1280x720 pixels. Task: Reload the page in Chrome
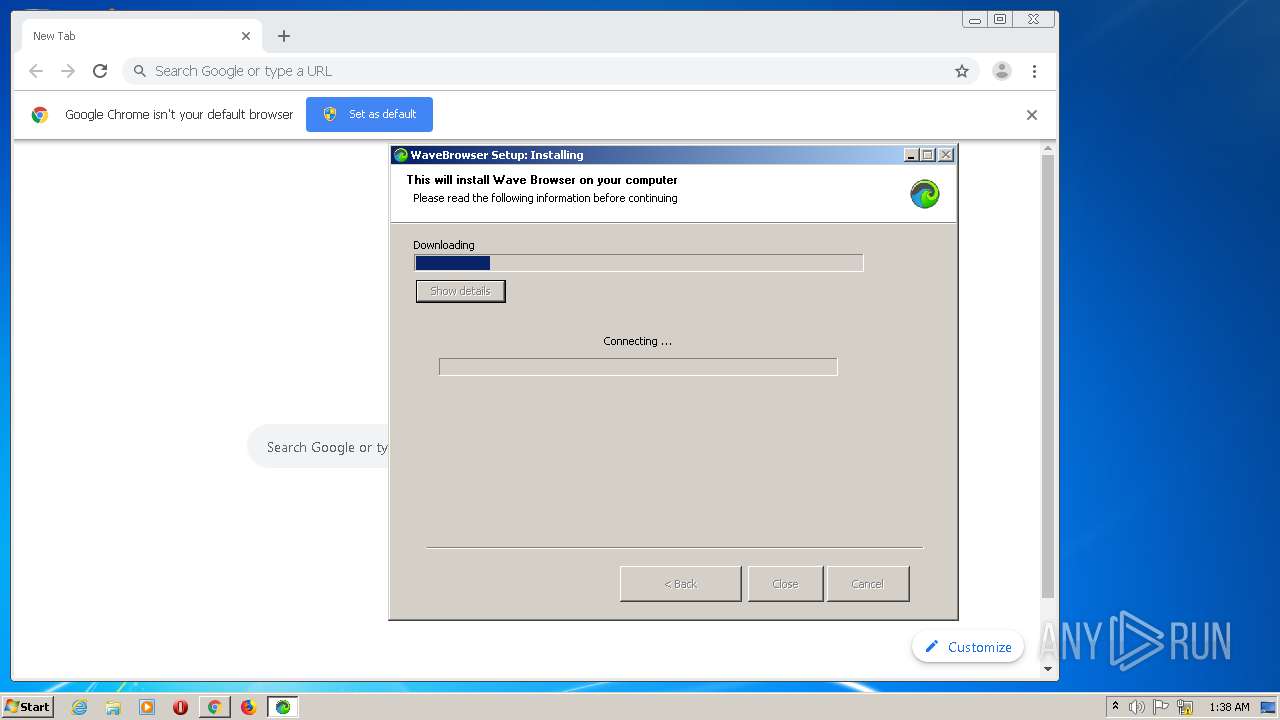click(100, 71)
